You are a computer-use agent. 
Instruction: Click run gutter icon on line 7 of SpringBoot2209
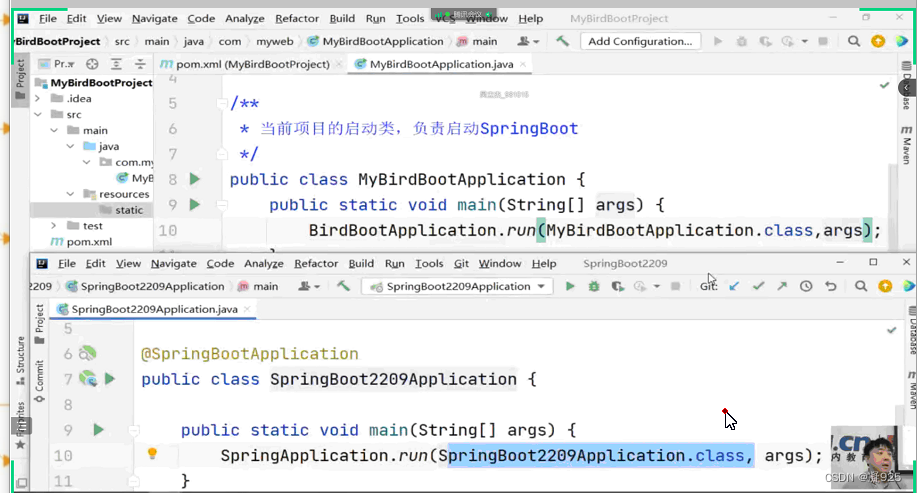pos(109,379)
